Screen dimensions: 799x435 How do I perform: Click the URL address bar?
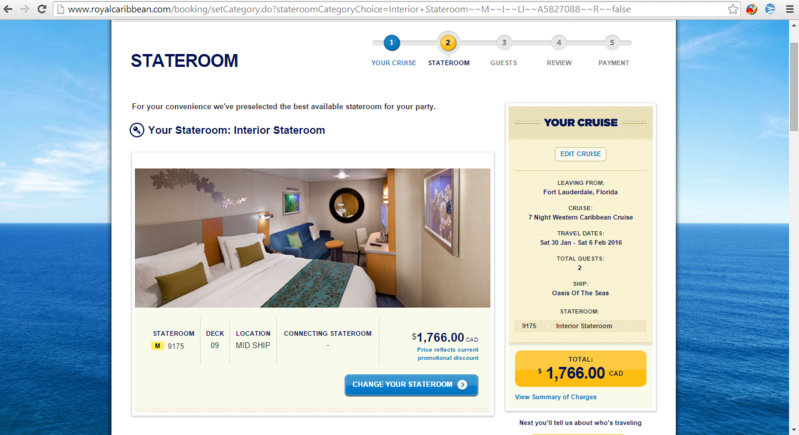coord(392,9)
